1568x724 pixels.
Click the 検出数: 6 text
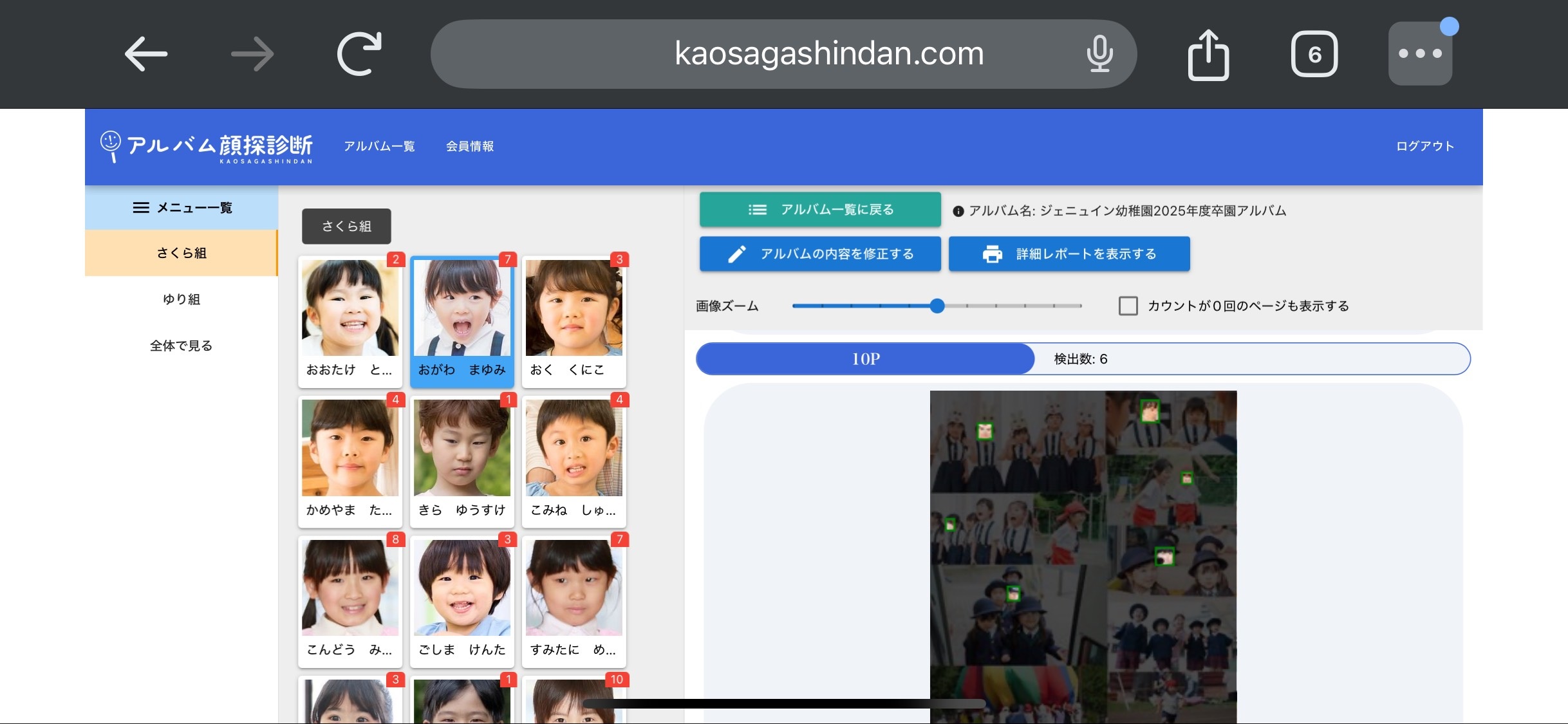pyautogui.click(x=1081, y=359)
